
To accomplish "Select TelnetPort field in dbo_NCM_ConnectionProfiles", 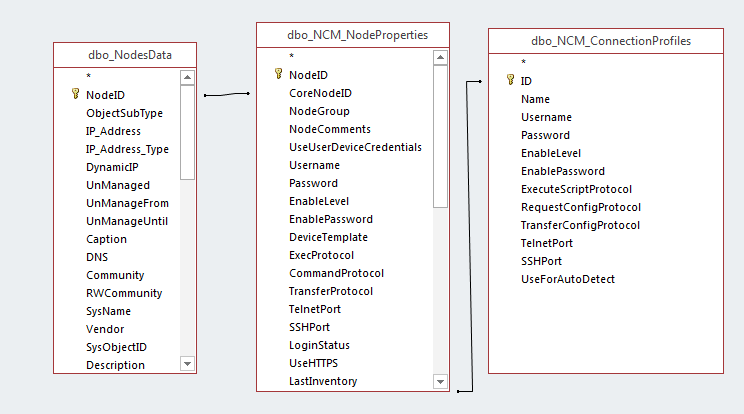I will tap(547, 244).
